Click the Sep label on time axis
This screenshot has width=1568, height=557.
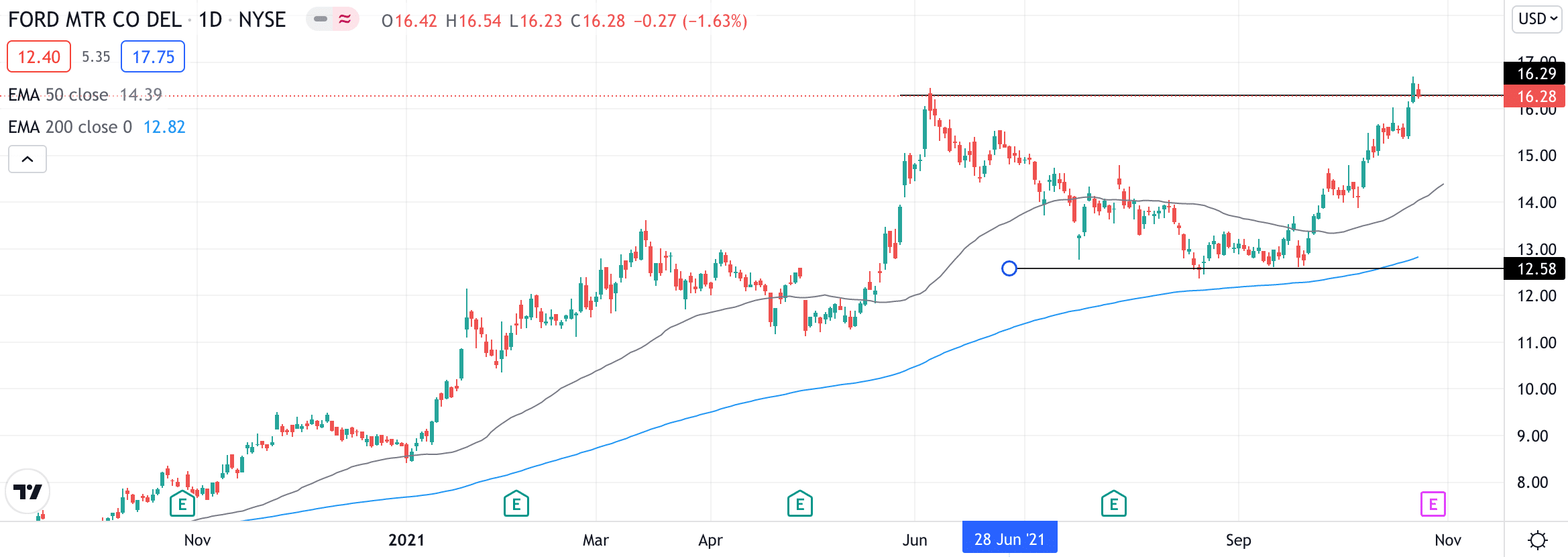pyautogui.click(x=1238, y=540)
